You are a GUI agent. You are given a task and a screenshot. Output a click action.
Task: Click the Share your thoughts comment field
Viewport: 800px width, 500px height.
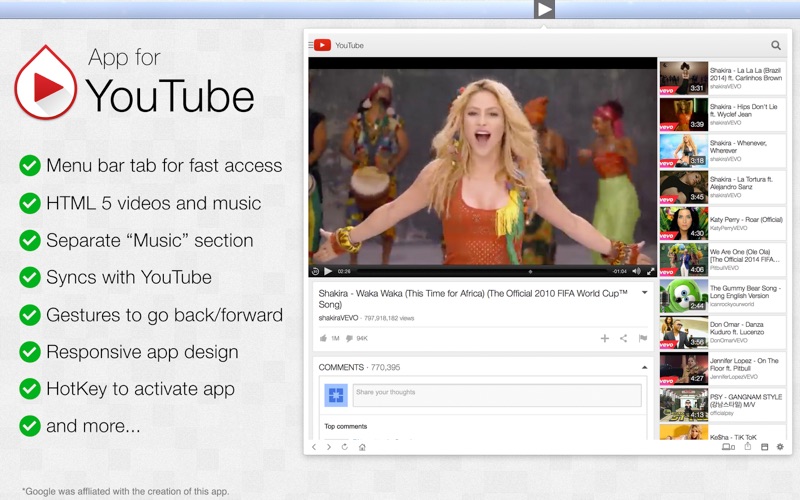[497, 395]
